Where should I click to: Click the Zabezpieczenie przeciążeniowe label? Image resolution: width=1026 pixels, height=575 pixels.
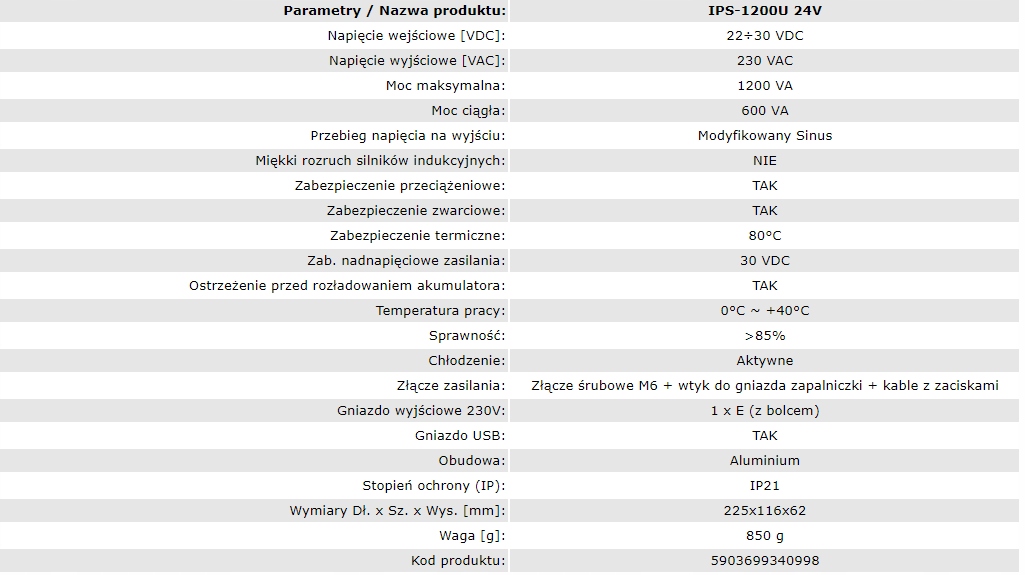[x=399, y=186]
